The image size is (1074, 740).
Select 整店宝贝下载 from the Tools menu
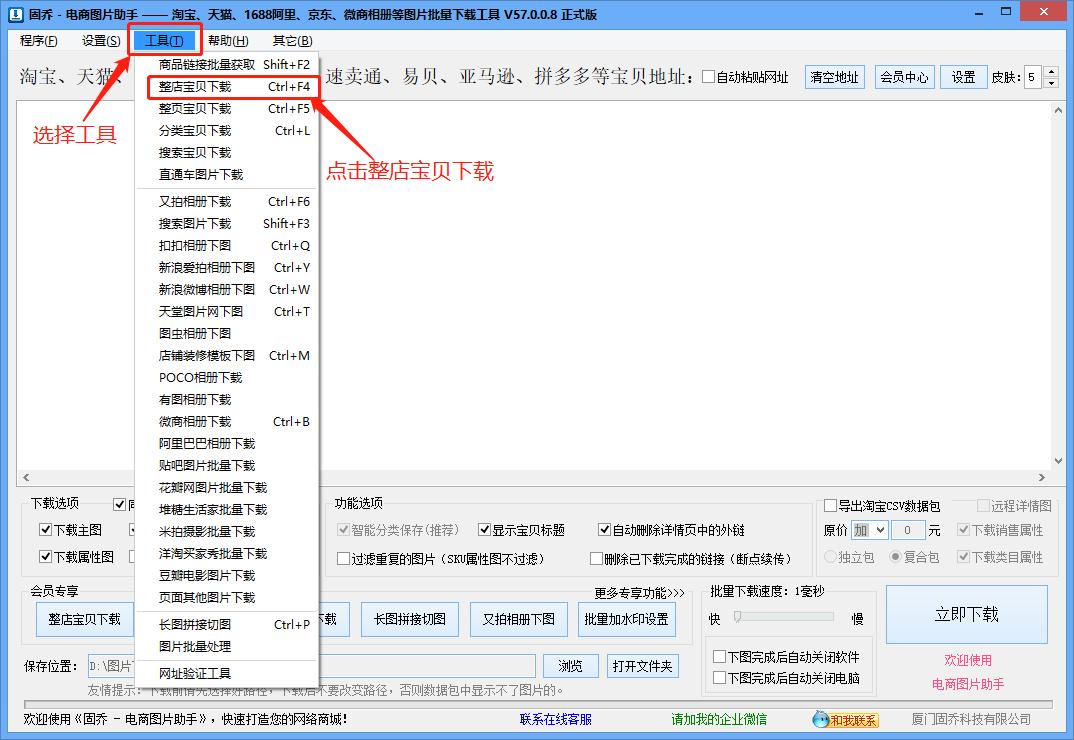[205, 86]
